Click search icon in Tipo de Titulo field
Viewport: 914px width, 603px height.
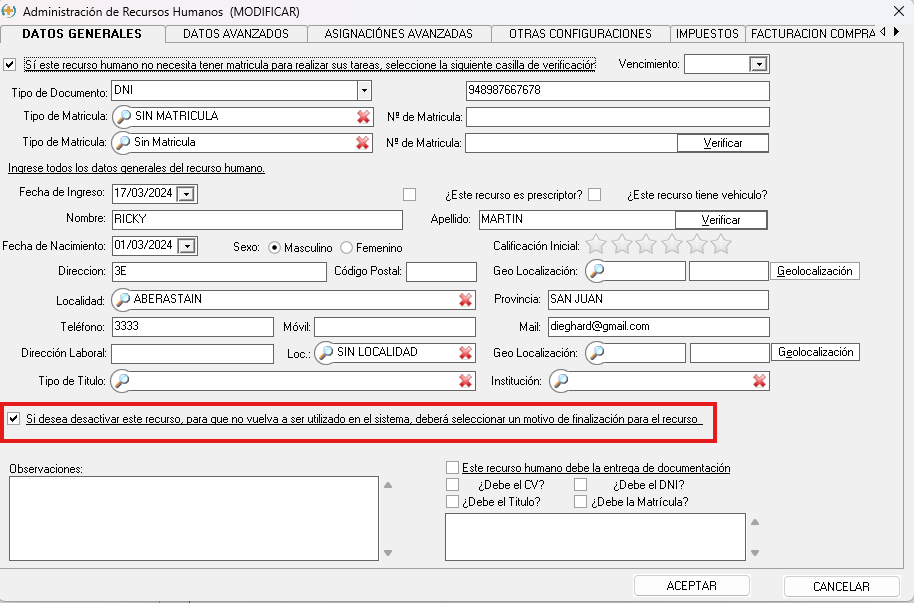(x=123, y=381)
